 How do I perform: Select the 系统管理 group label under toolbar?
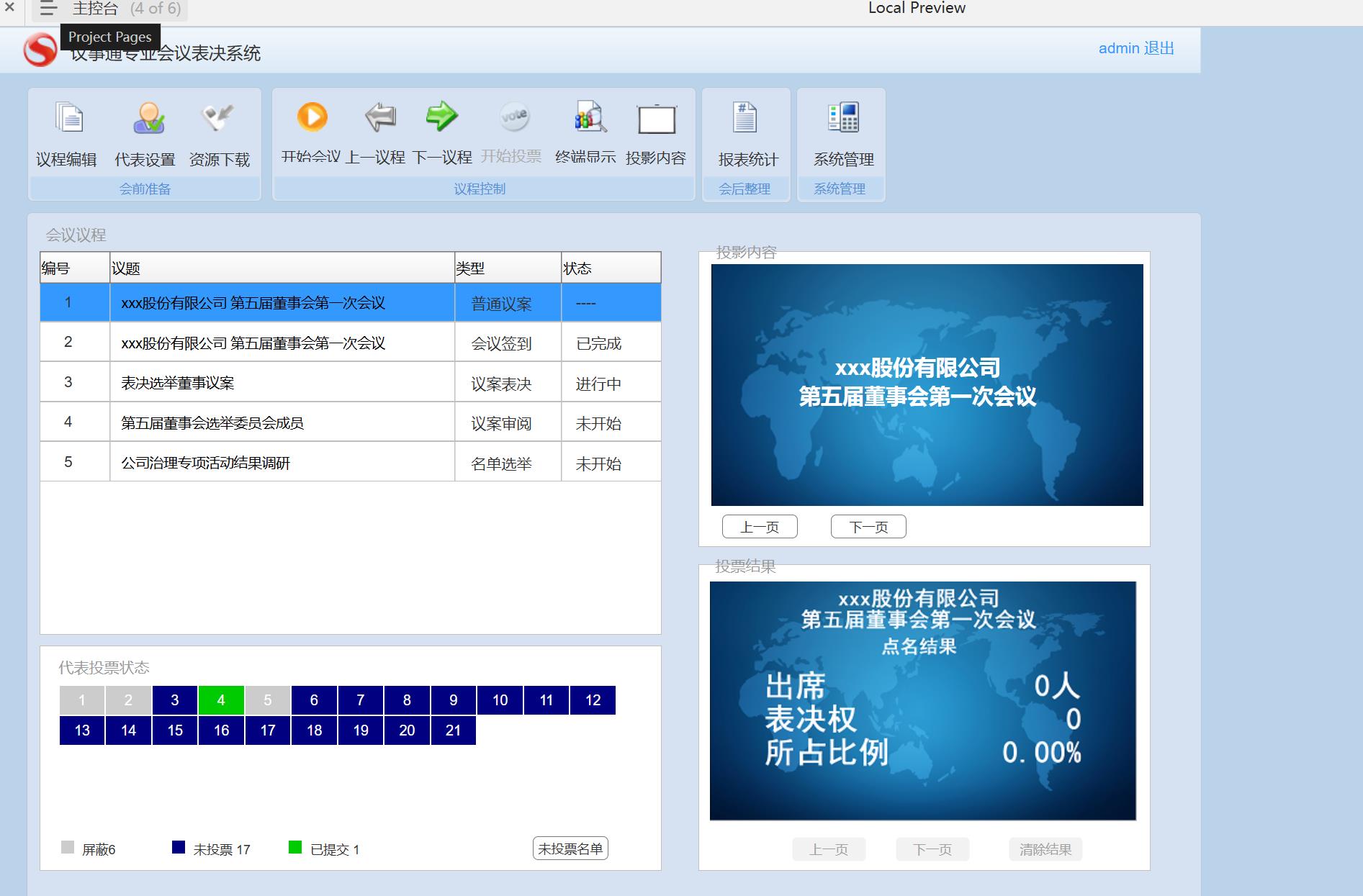pyautogui.click(x=840, y=189)
